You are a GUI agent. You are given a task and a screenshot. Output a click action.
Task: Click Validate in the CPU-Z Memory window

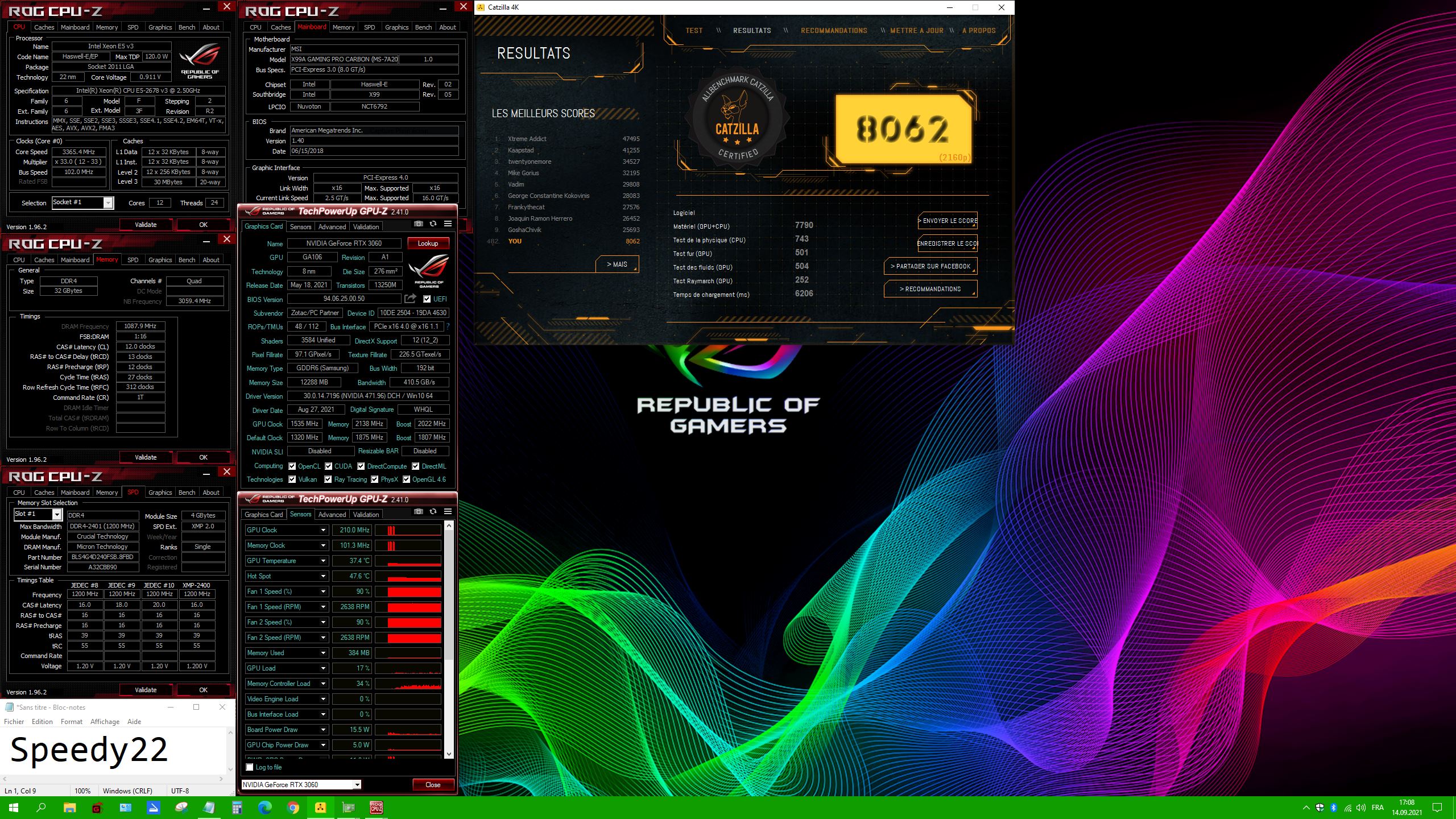[x=146, y=457]
